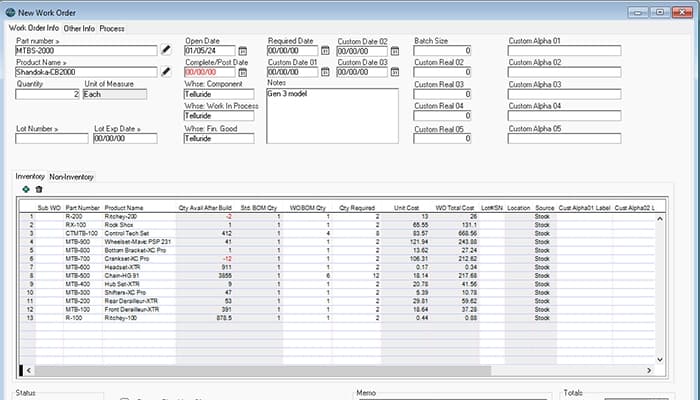Open the calendar picker for Required Date
The width and height of the screenshot is (700, 400).
pos(325,50)
